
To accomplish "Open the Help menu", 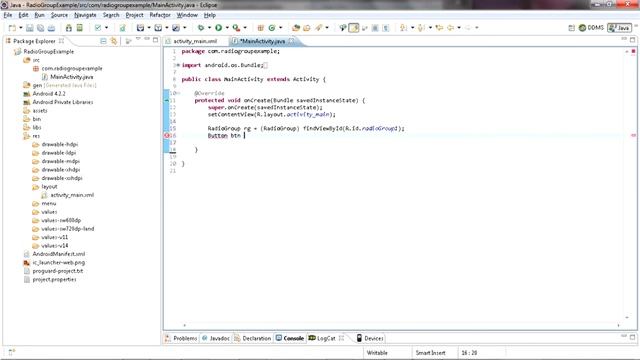I will pyautogui.click(x=210, y=15).
